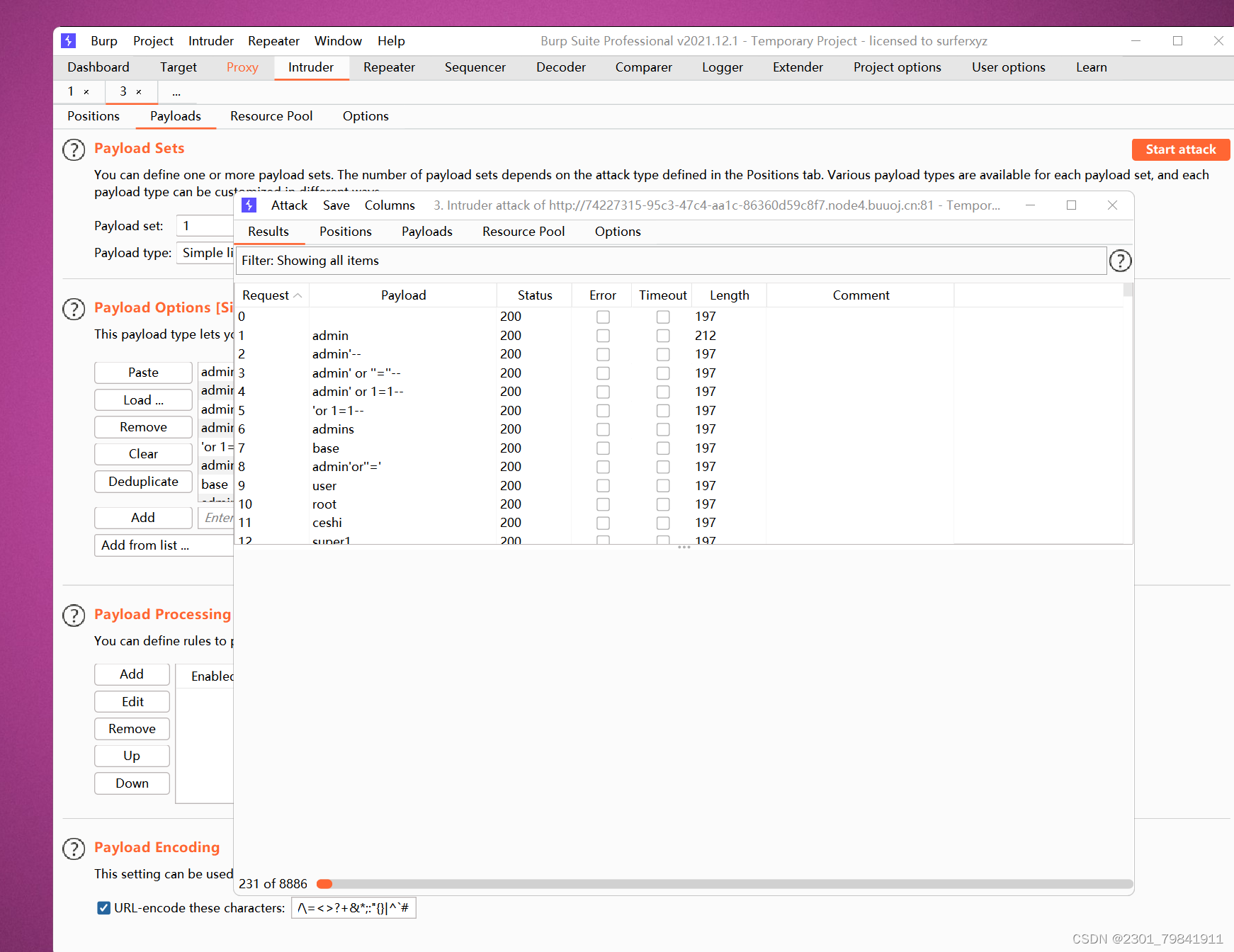Check the Timeout checkbox for request 0

tap(663, 317)
